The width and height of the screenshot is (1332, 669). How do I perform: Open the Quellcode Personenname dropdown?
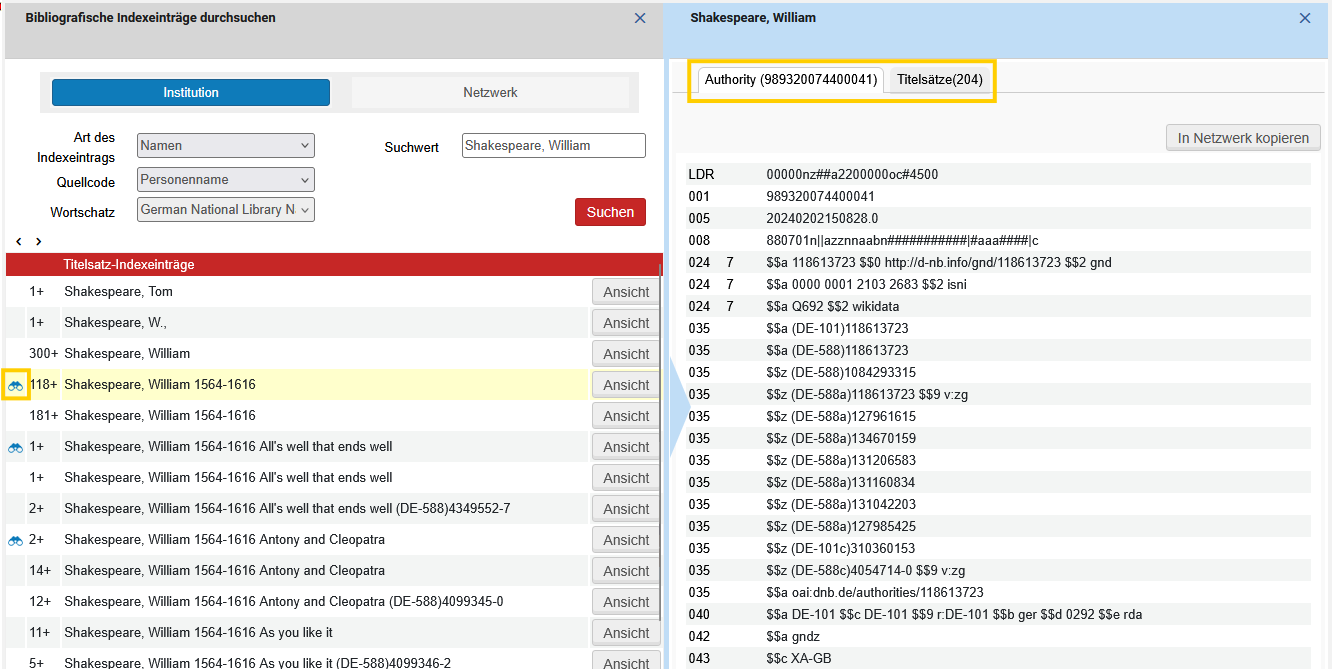(x=225, y=180)
